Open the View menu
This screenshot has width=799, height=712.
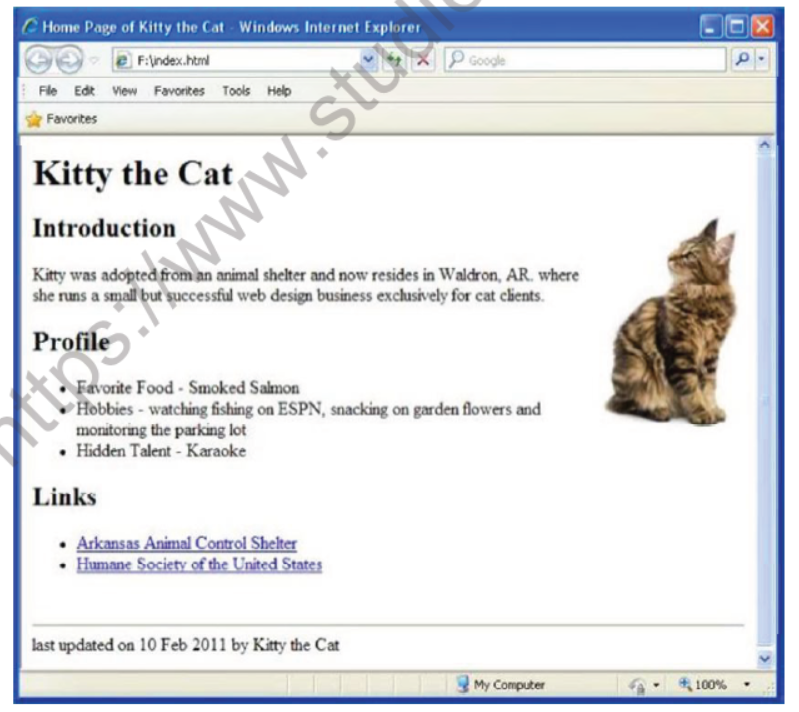click(124, 91)
